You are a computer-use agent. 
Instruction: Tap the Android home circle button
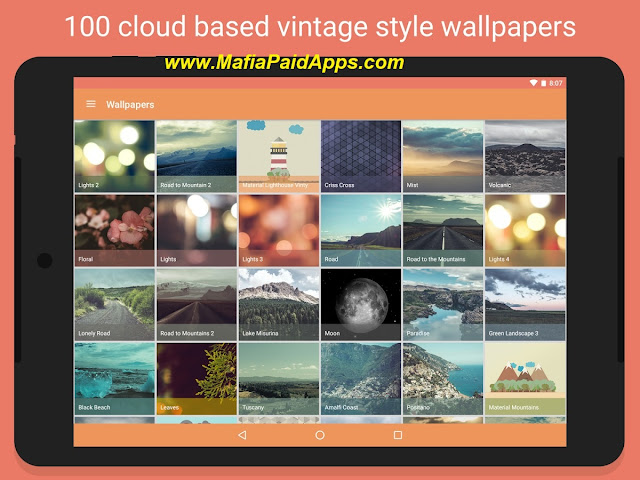[x=320, y=435]
